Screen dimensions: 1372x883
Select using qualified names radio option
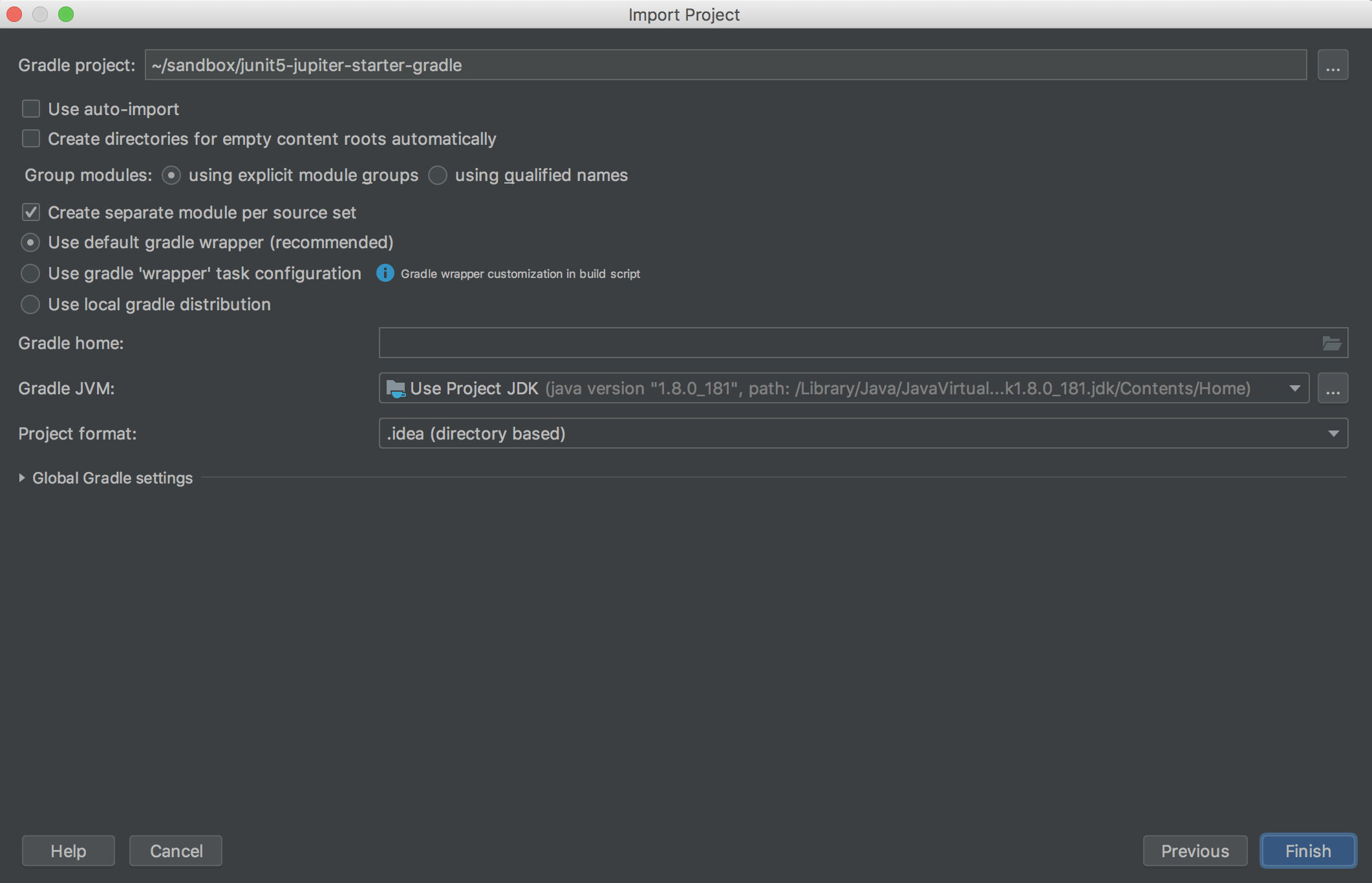coord(438,175)
